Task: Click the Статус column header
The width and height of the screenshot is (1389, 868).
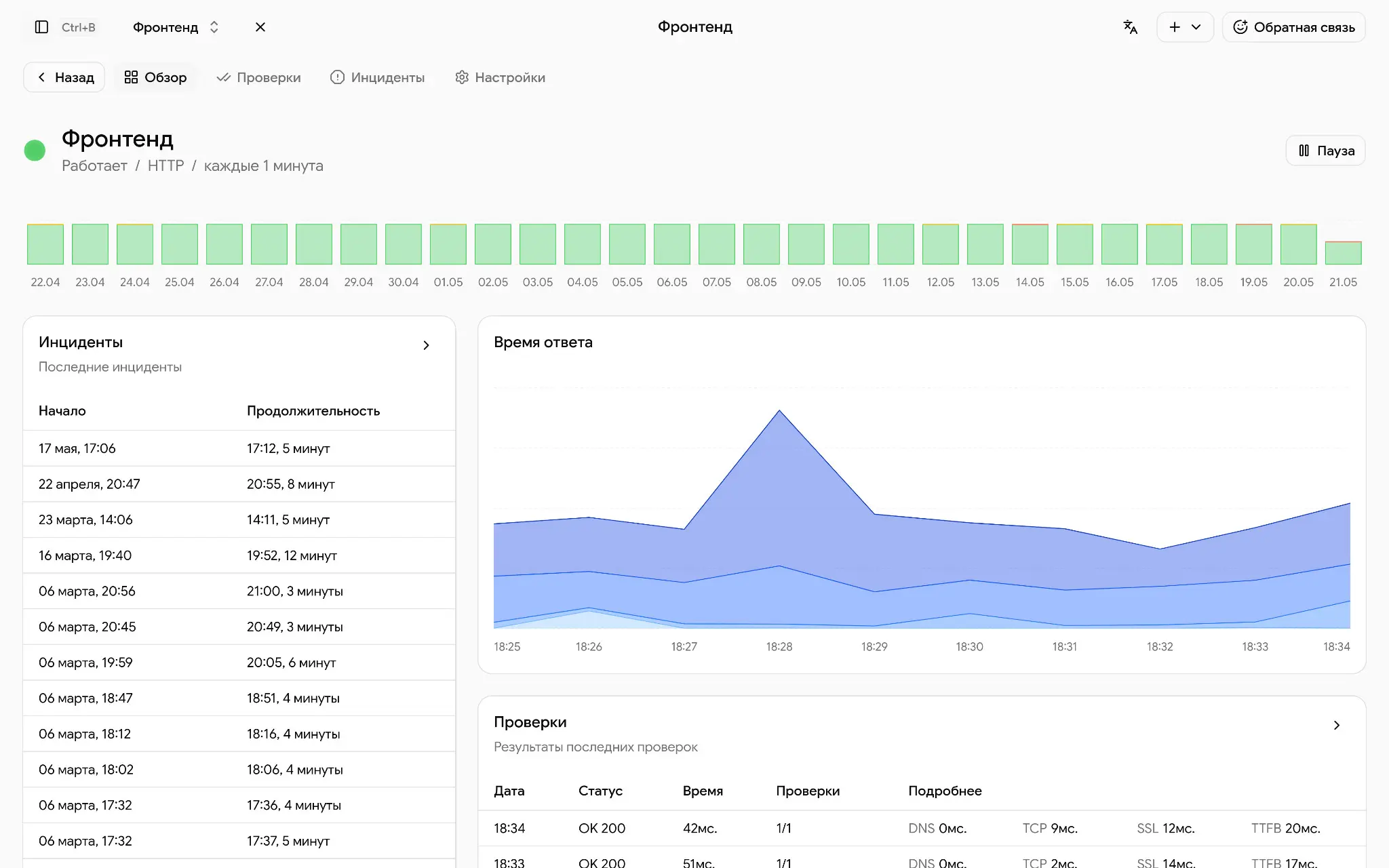Action: pyautogui.click(x=600, y=791)
